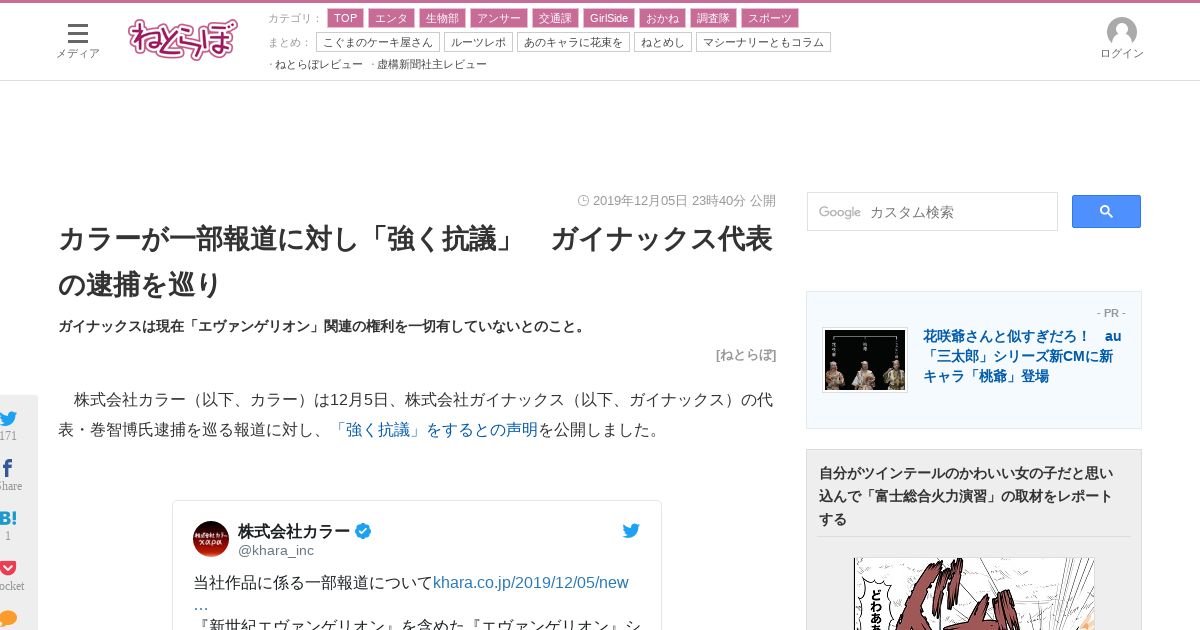Viewport: 1200px width, 630px height.
Task: Open ねとめし series link
Action: 663,42
